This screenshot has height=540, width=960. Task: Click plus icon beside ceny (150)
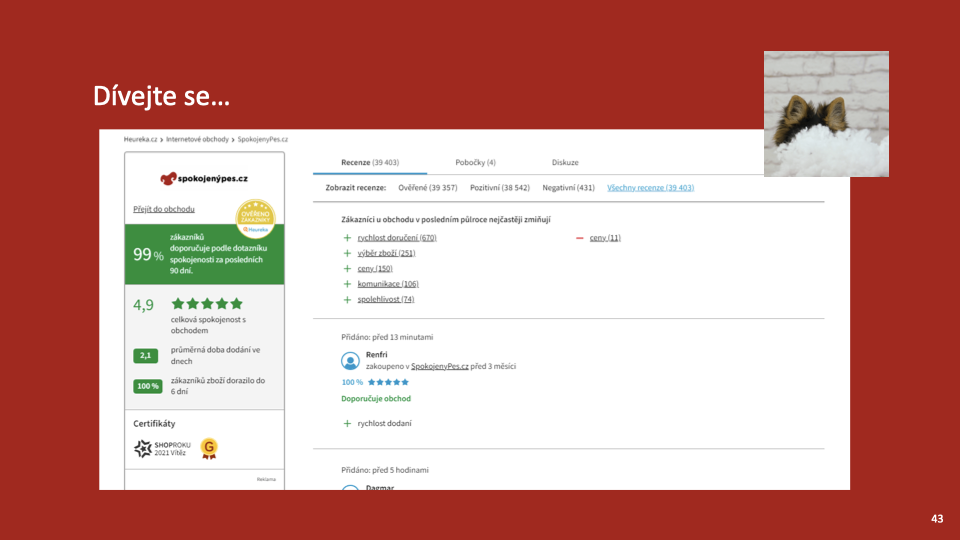tap(347, 268)
